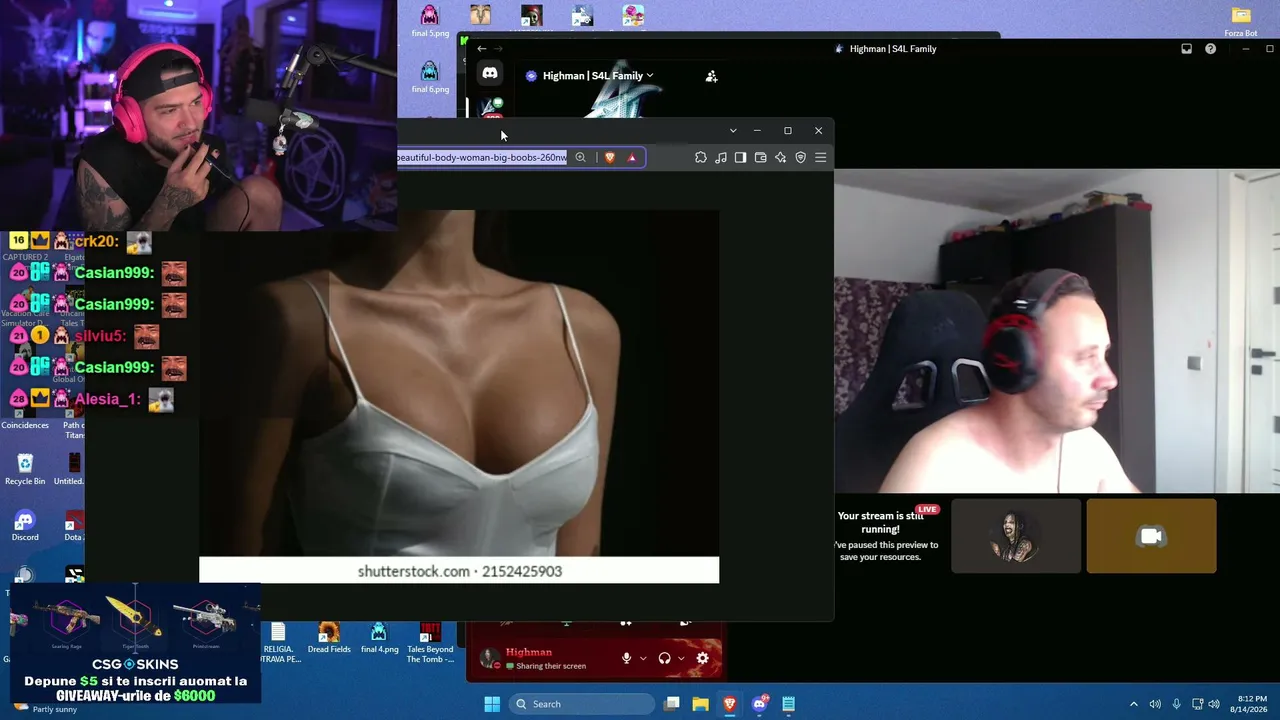
Task: Select the final 4.png desktop file
Action: (379, 638)
